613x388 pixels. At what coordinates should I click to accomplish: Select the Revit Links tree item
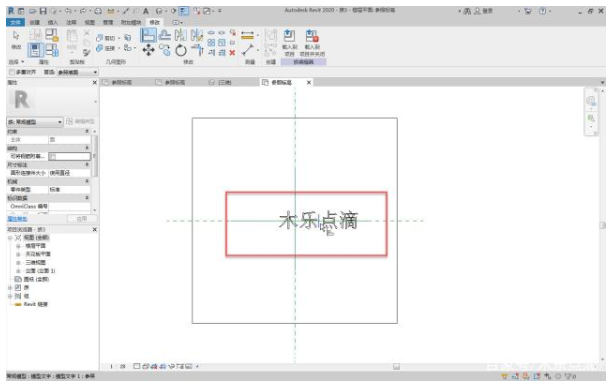[x=36, y=304]
